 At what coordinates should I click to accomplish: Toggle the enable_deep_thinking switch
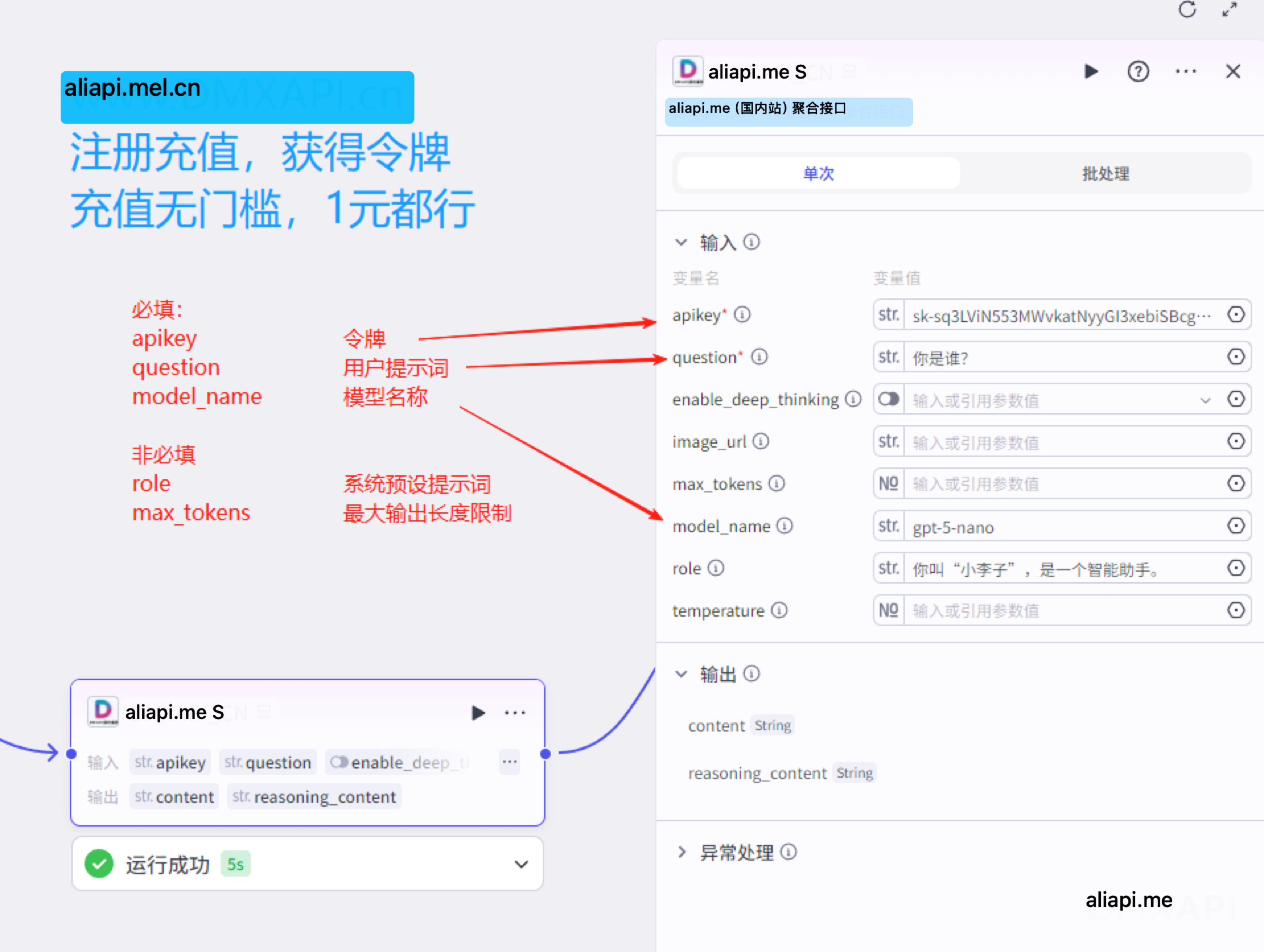point(889,399)
